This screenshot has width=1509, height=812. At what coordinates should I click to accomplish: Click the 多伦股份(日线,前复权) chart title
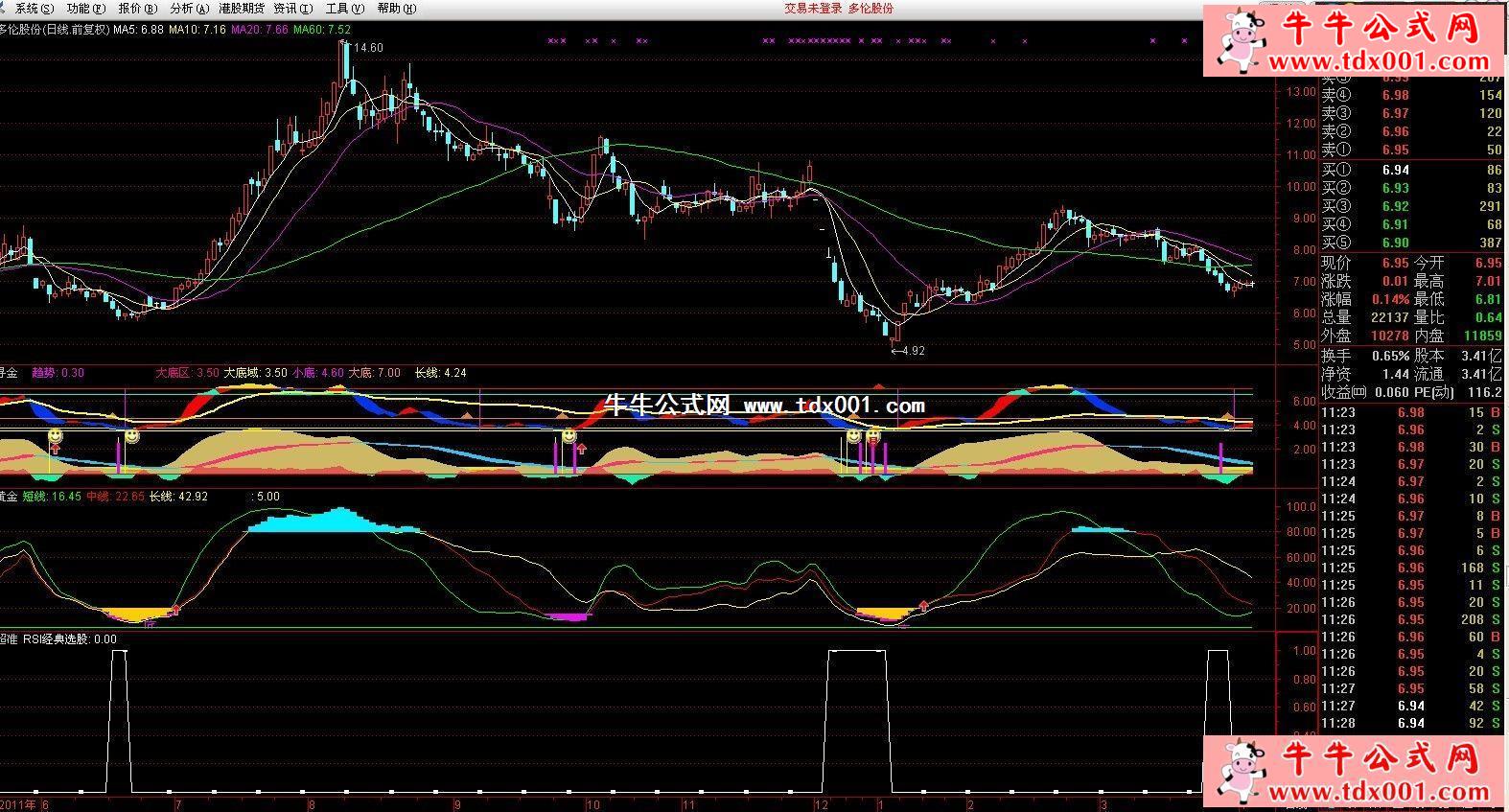[54, 30]
